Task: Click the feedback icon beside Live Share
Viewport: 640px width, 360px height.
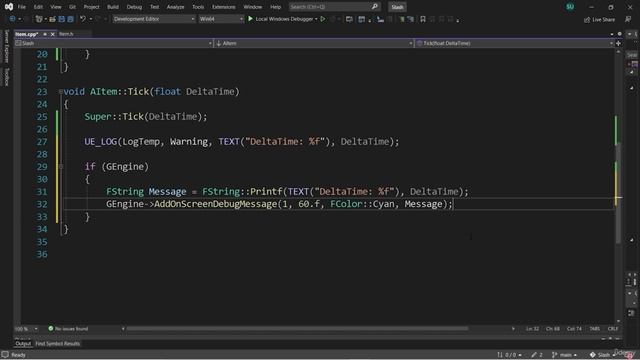Action: (x=628, y=19)
